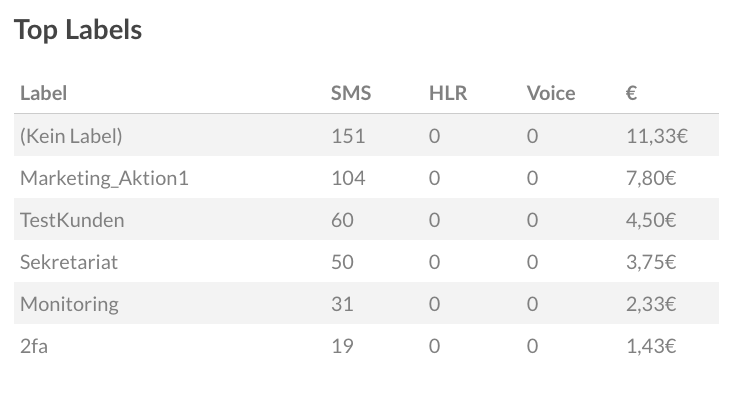The height and width of the screenshot is (403, 748).
Task: Click the 3,75€ cost for Sekretariat
Action: click(x=651, y=262)
